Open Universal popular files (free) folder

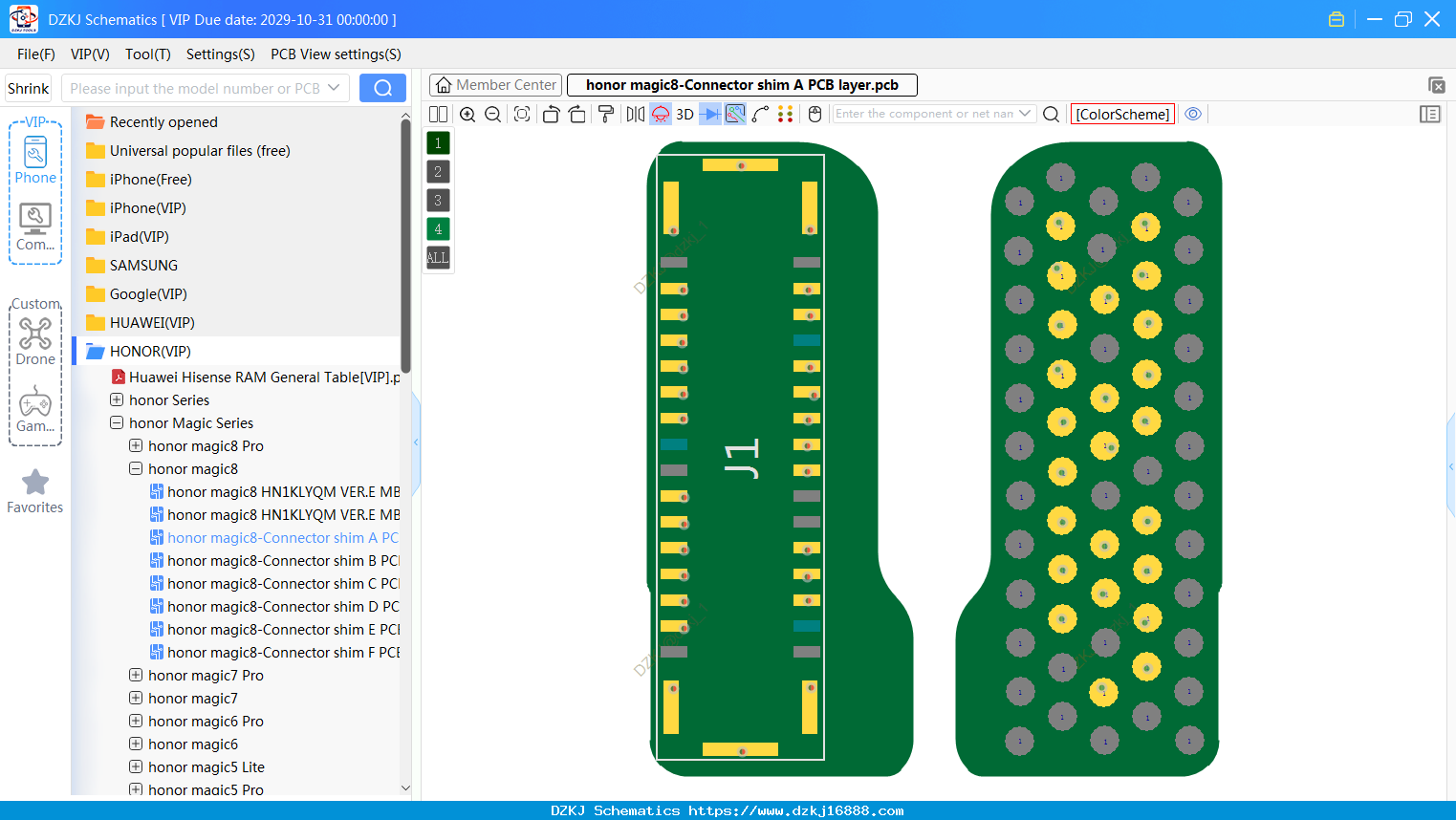[x=200, y=150]
